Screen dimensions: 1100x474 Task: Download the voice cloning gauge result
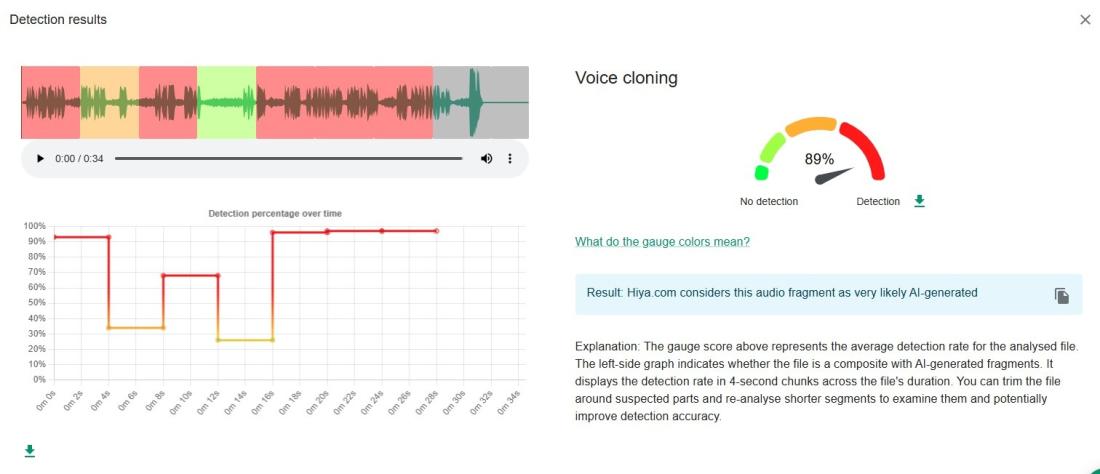click(919, 201)
